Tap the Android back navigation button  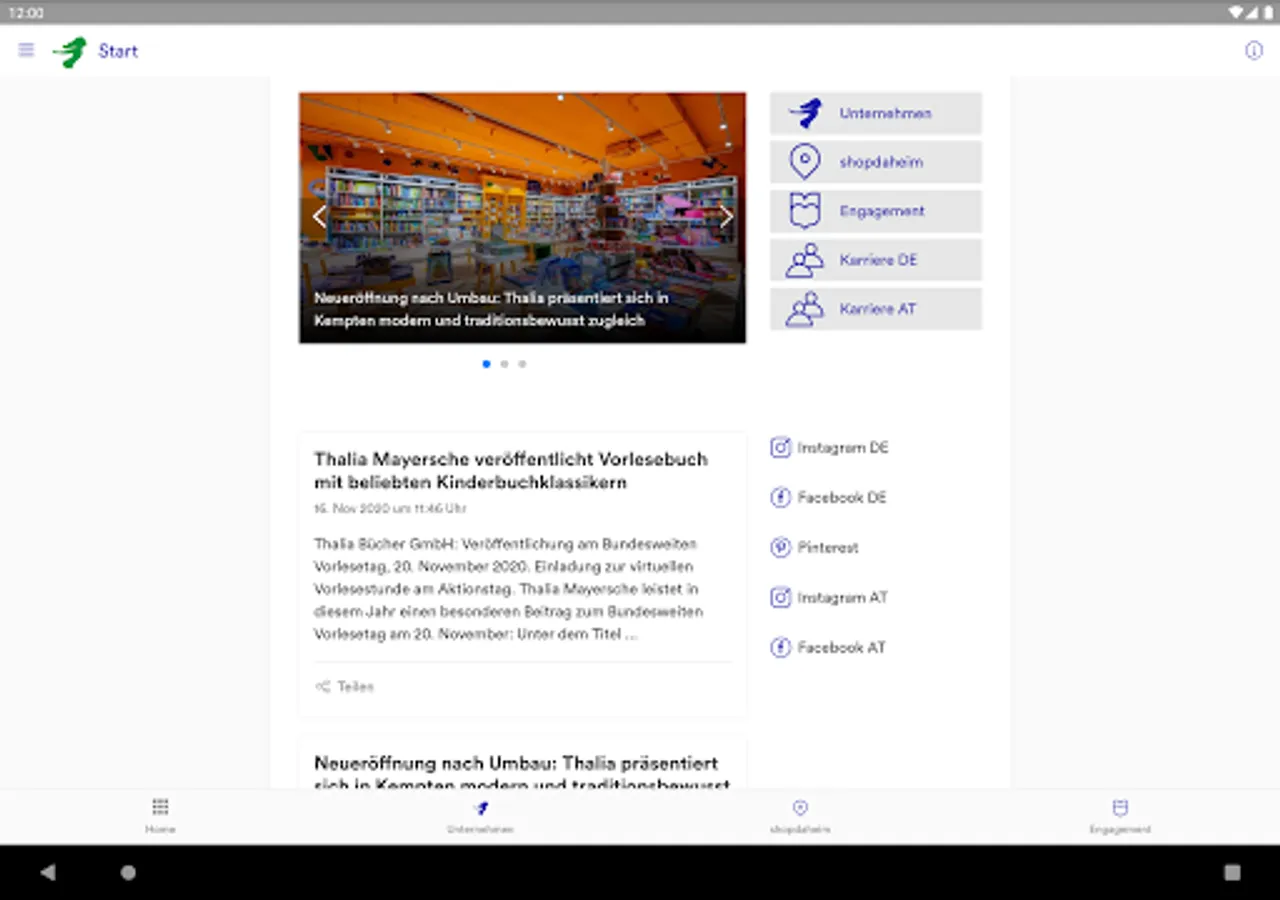48,872
